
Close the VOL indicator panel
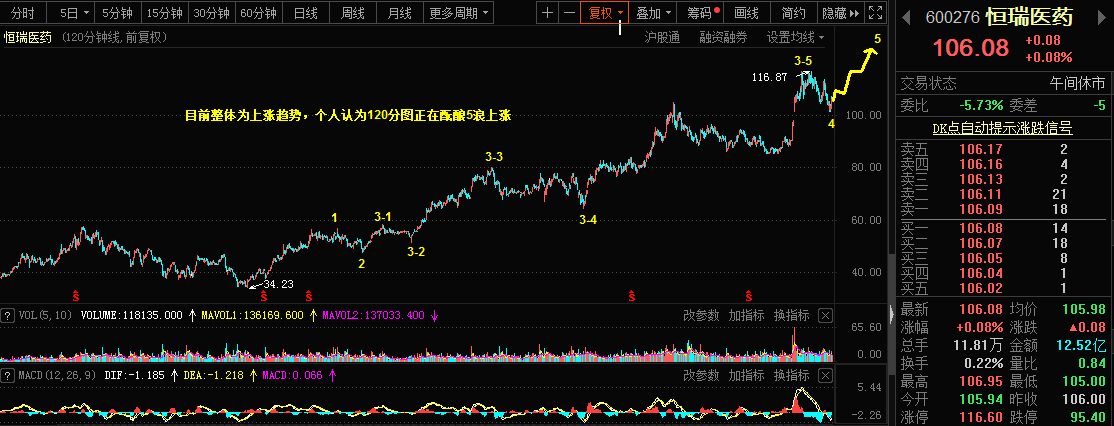pyautogui.click(x=825, y=315)
